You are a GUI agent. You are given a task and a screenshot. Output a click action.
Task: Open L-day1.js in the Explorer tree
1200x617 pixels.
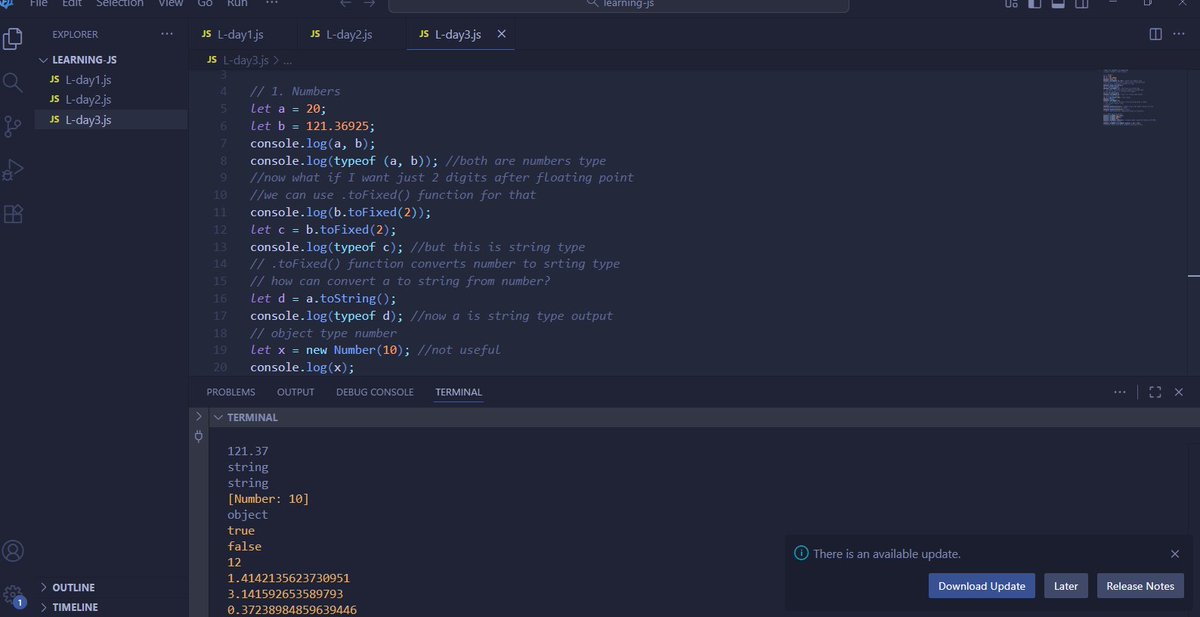[113, 80]
